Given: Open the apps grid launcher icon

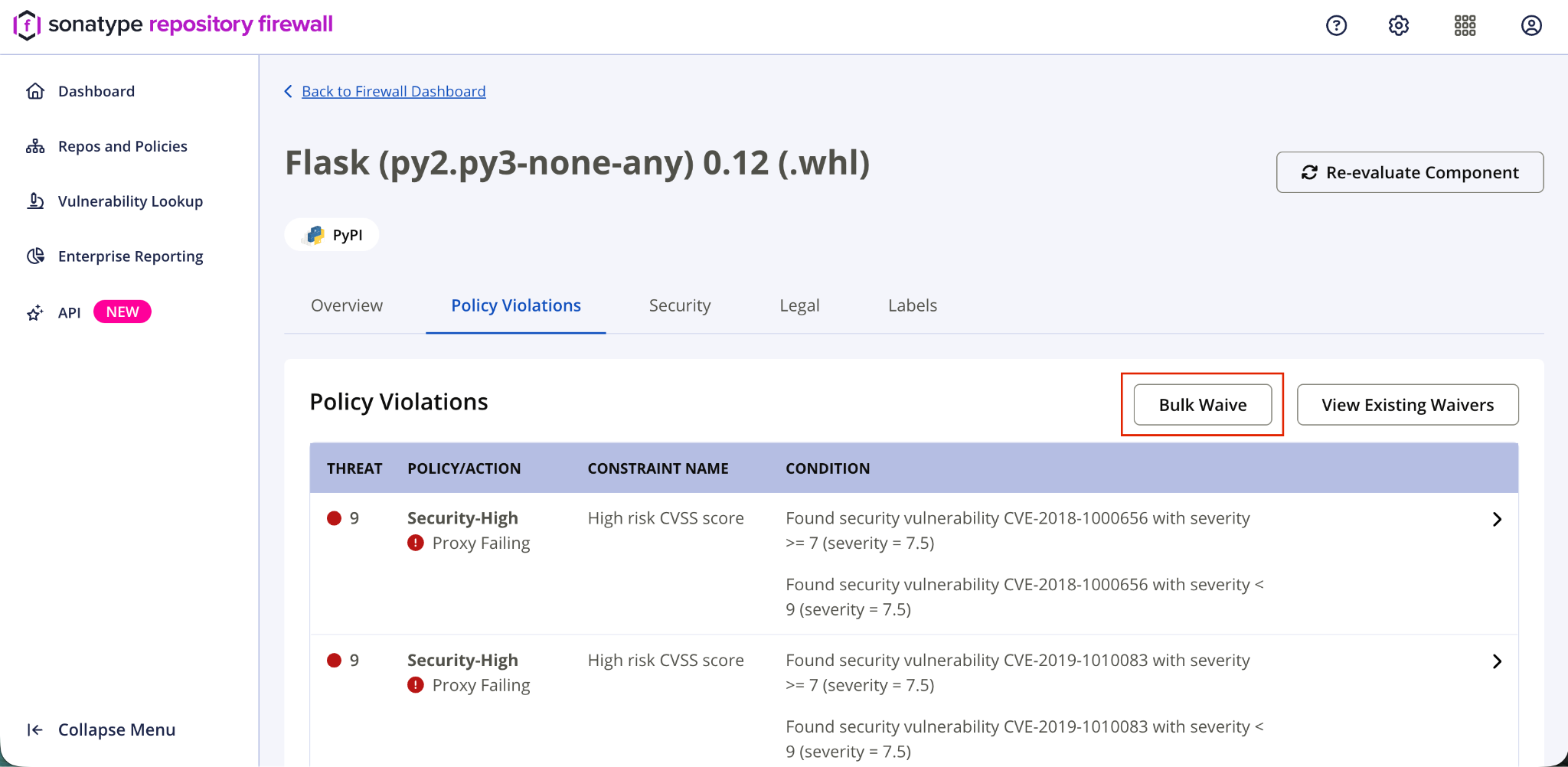Looking at the screenshot, I should coord(1465,25).
